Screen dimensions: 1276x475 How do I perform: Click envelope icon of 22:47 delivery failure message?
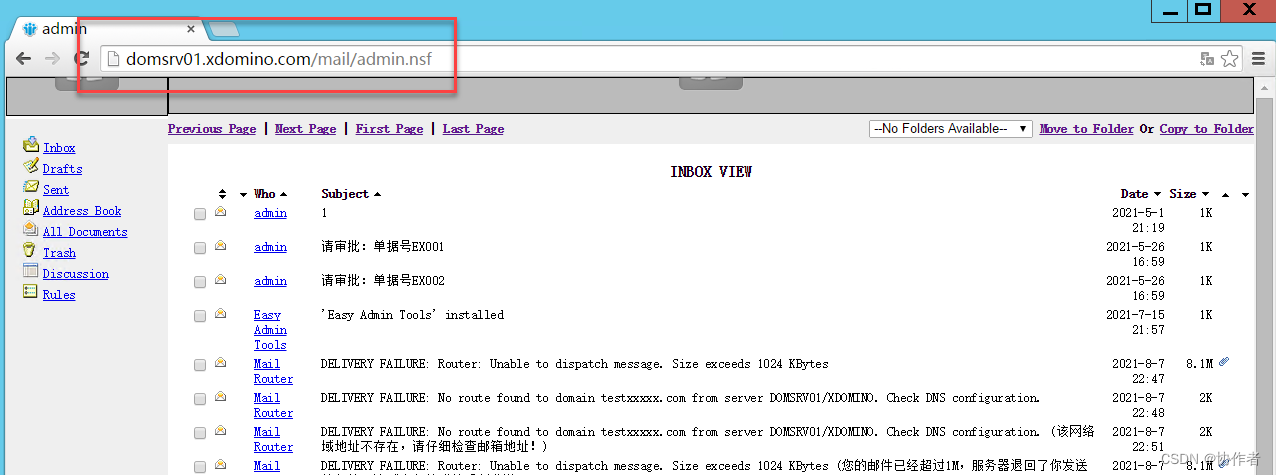[221, 363]
